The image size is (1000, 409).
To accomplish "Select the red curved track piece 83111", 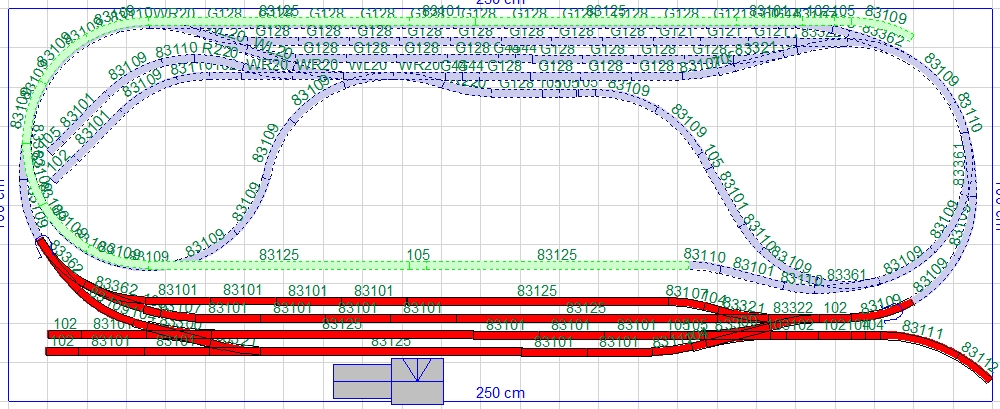I will click(925, 333).
